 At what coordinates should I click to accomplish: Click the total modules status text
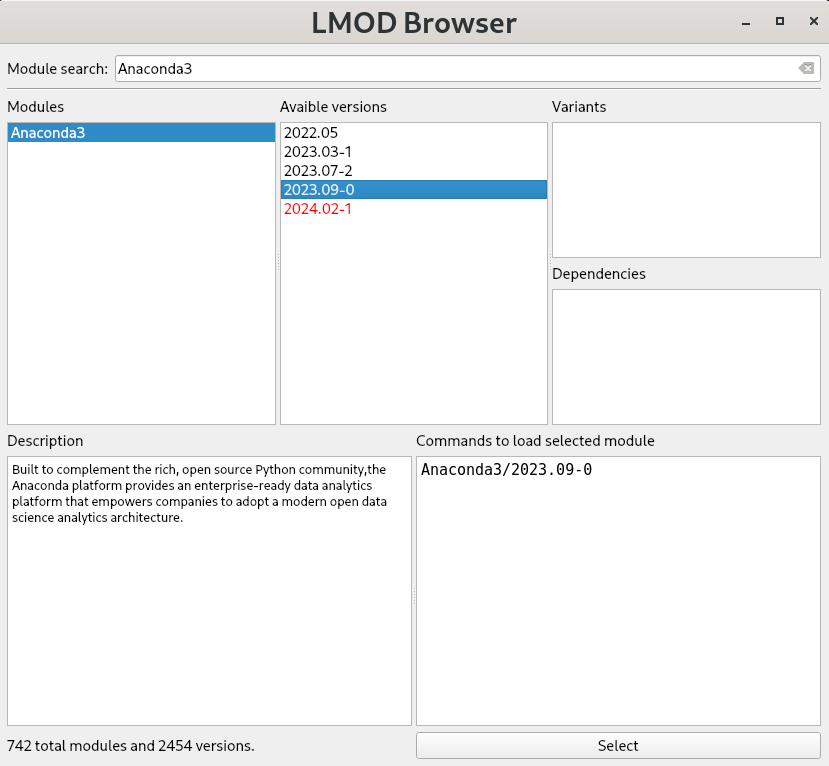(131, 745)
